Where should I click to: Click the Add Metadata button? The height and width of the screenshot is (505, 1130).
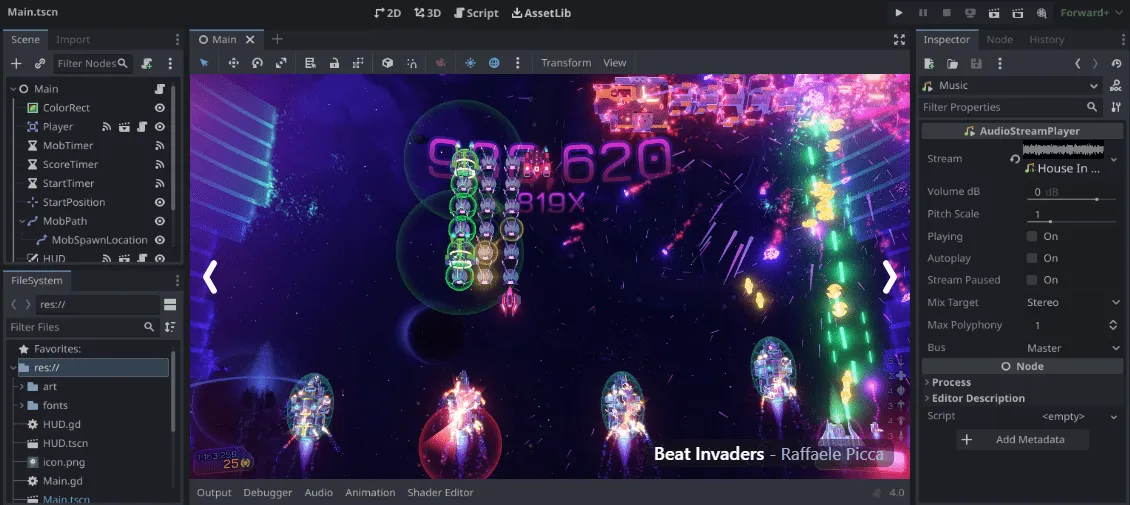click(1022, 439)
